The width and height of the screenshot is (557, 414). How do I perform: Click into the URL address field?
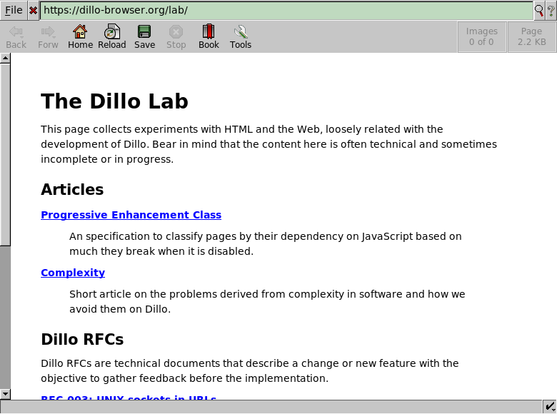(286, 10)
